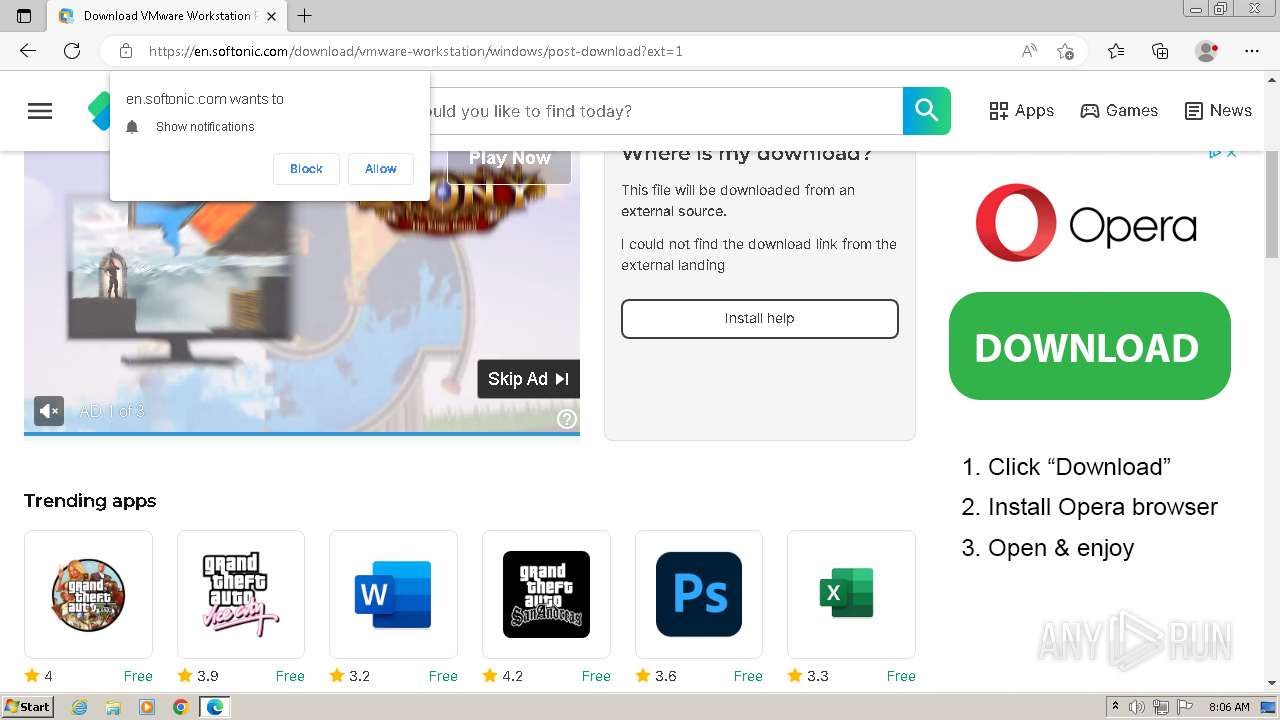The width and height of the screenshot is (1280, 720).
Task: Open media player from taskbar
Action: pyautogui.click(x=147, y=707)
